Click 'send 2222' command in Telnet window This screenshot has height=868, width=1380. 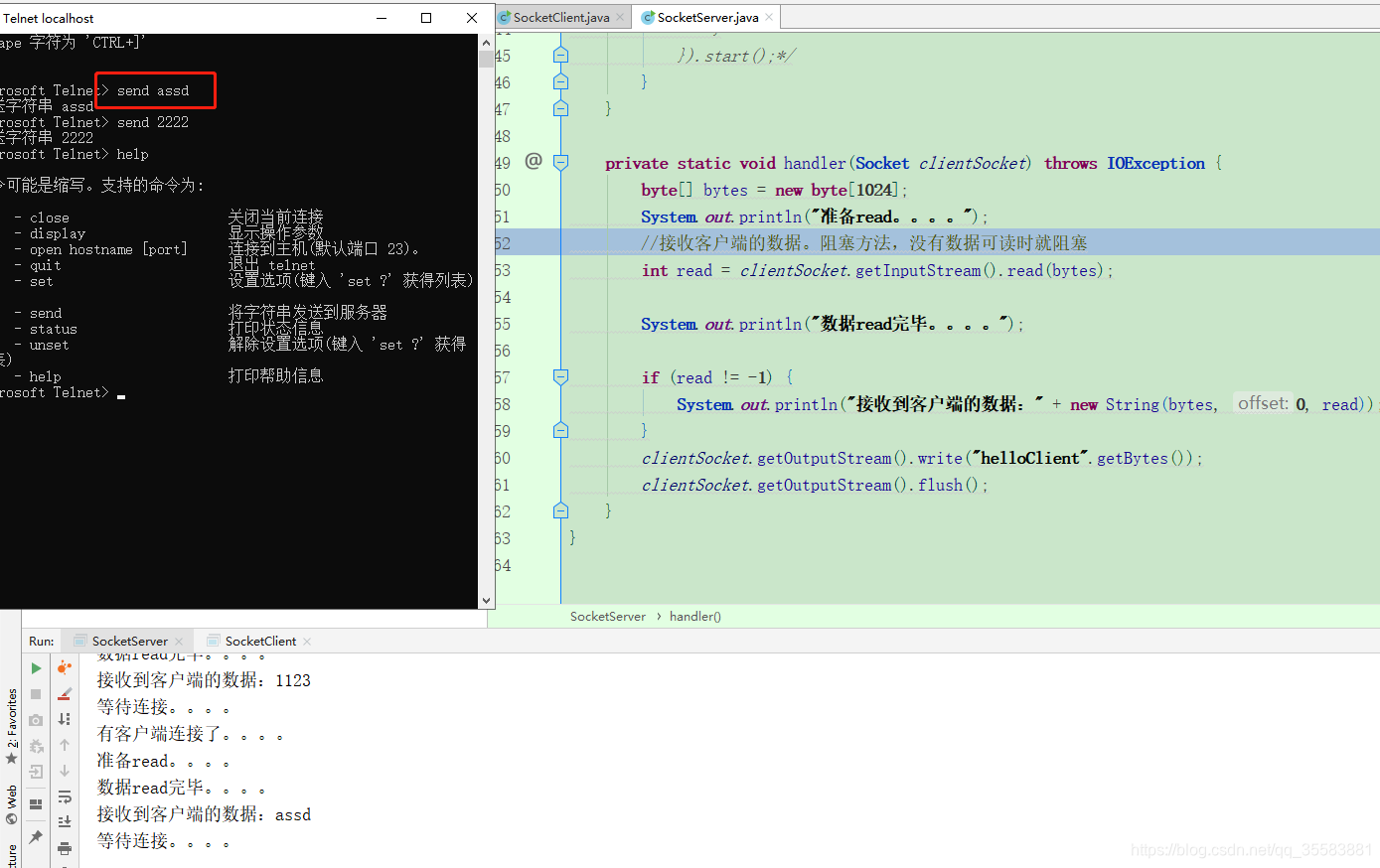click(153, 122)
